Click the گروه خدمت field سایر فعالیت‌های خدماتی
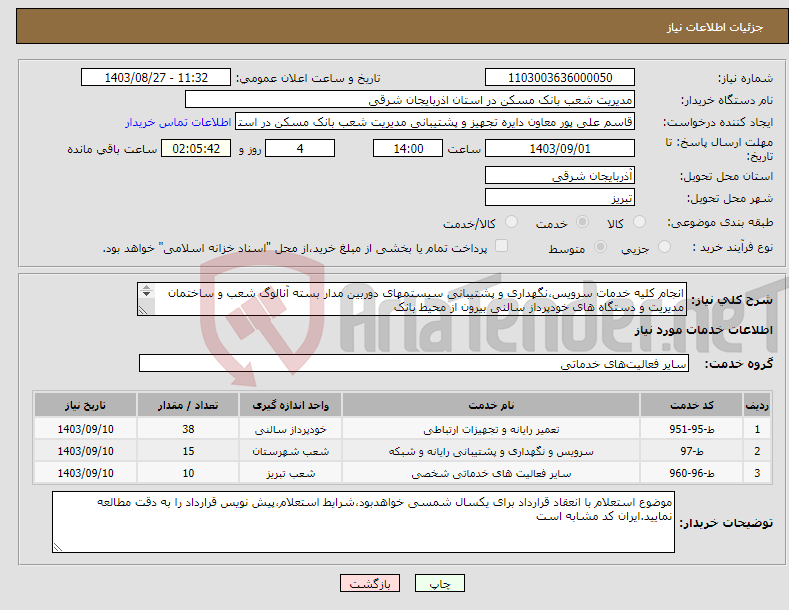The height and width of the screenshot is (610, 789). [414, 363]
